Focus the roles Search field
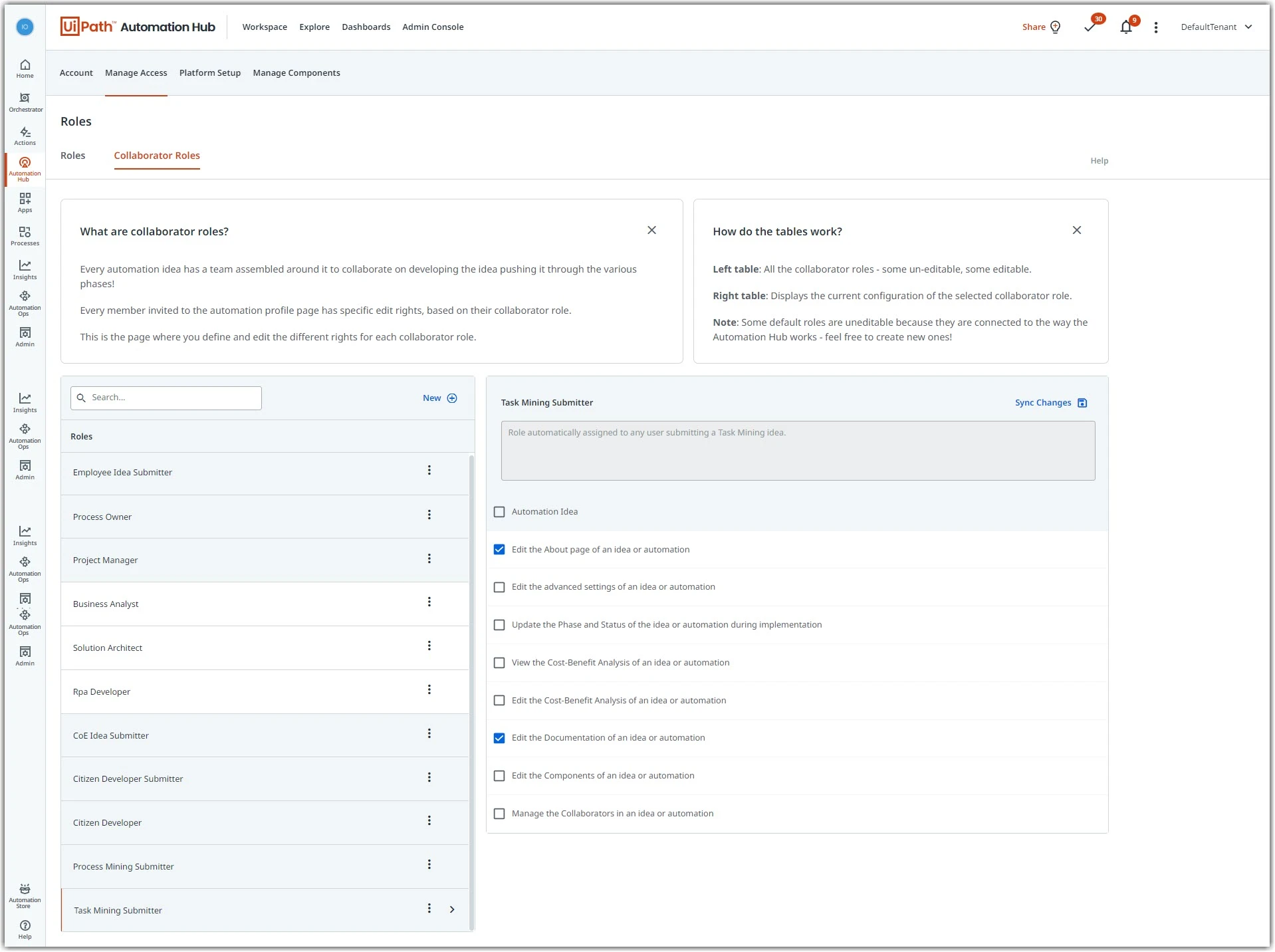 [166, 398]
